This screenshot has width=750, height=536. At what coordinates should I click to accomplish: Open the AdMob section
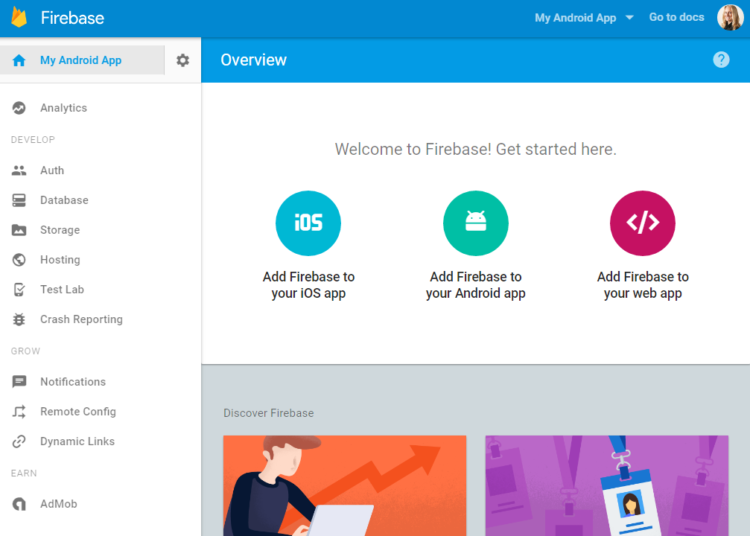tap(58, 504)
